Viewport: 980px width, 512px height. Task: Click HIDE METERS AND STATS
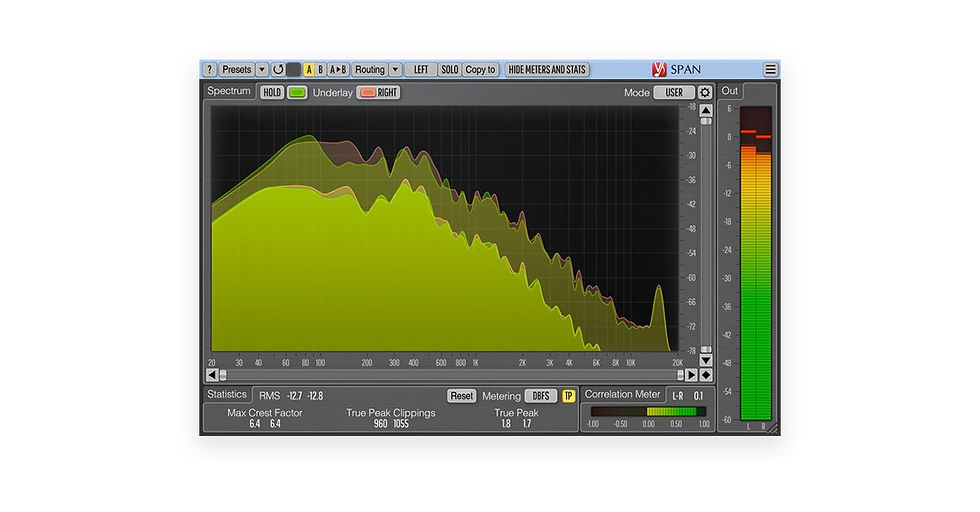pyautogui.click(x=547, y=69)
